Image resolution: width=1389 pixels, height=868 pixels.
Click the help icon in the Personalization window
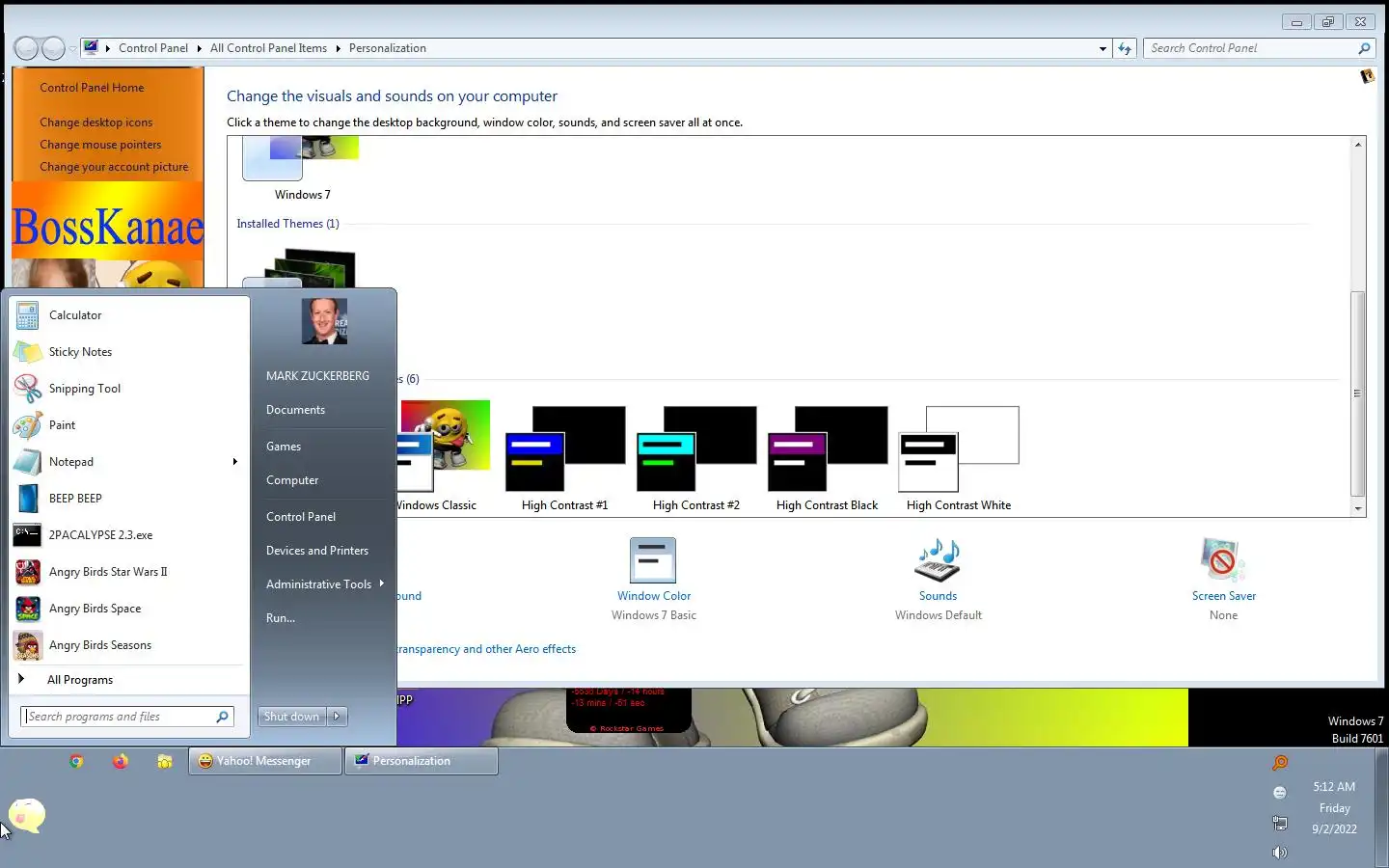tap(1367, 76)
